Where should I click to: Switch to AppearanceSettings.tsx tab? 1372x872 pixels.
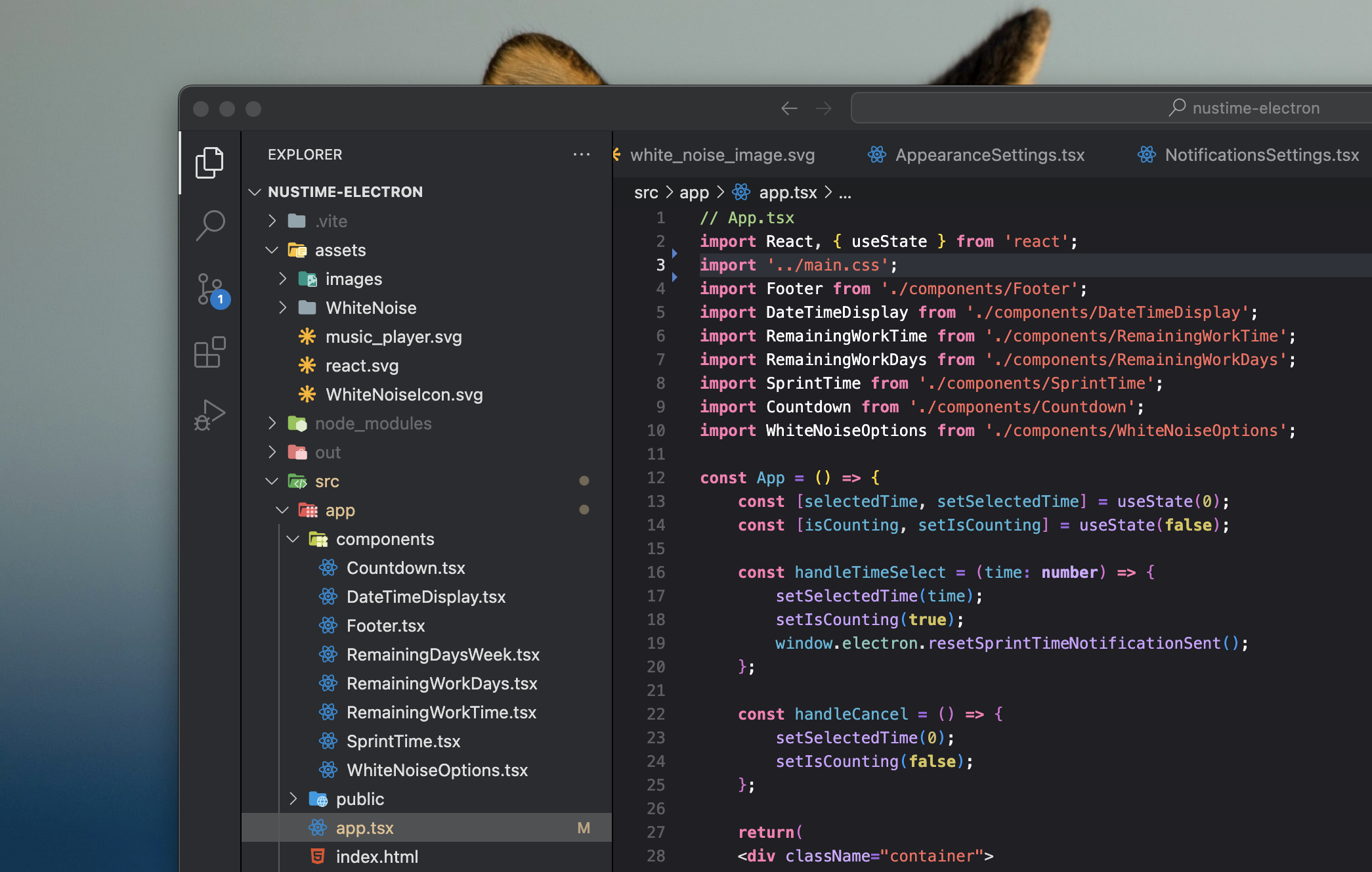(x=975, y=155)
